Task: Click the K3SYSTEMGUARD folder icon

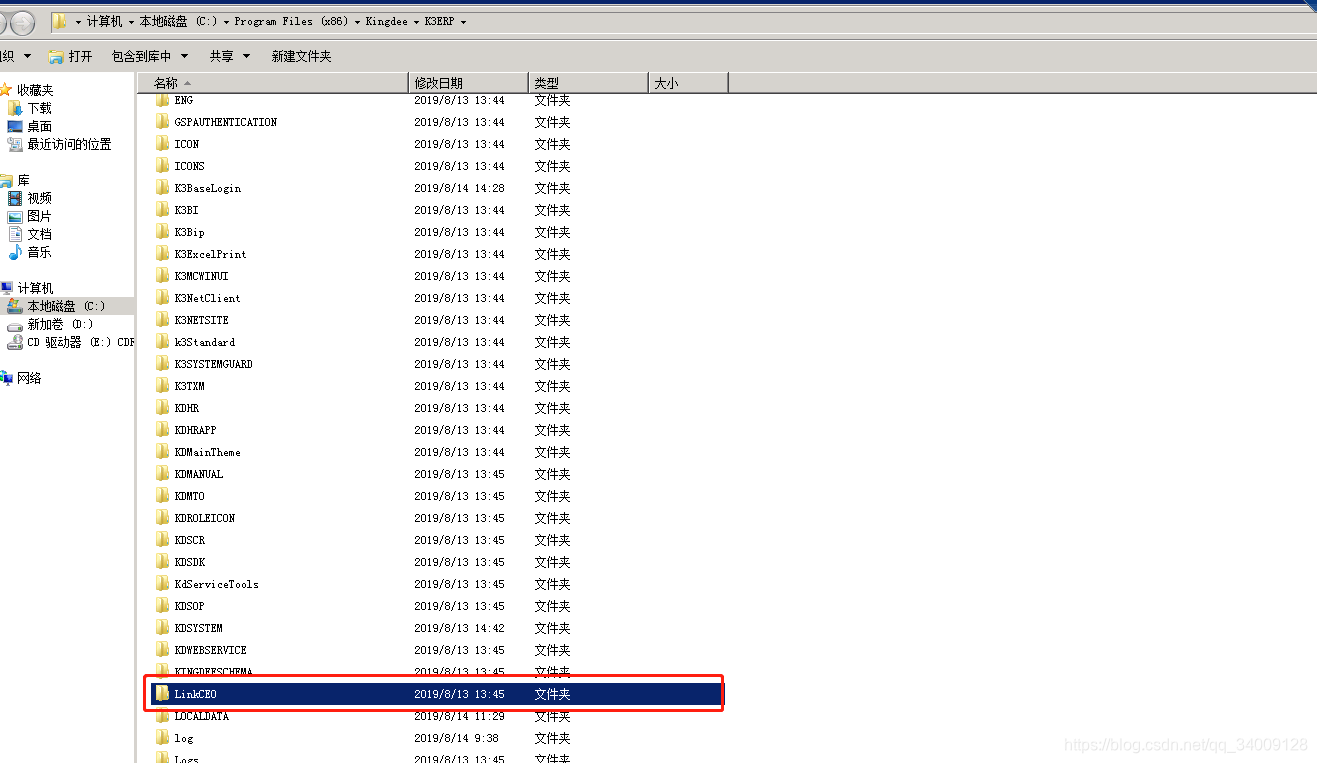Action: click(x=163, y=364)
